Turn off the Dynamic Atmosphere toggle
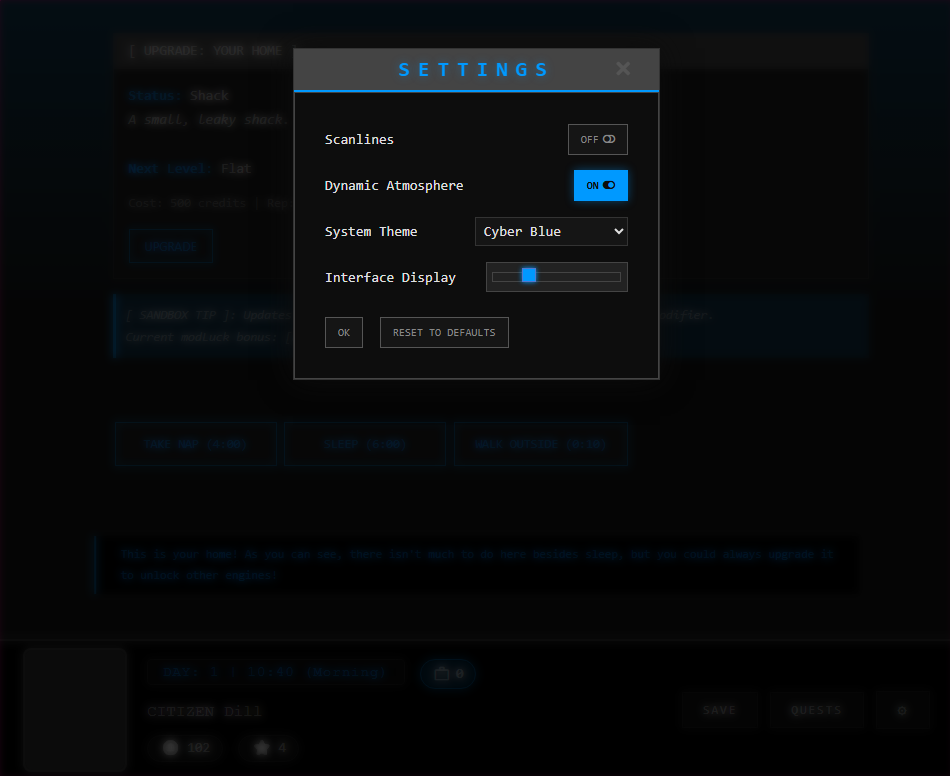 [x=600, y=185]
